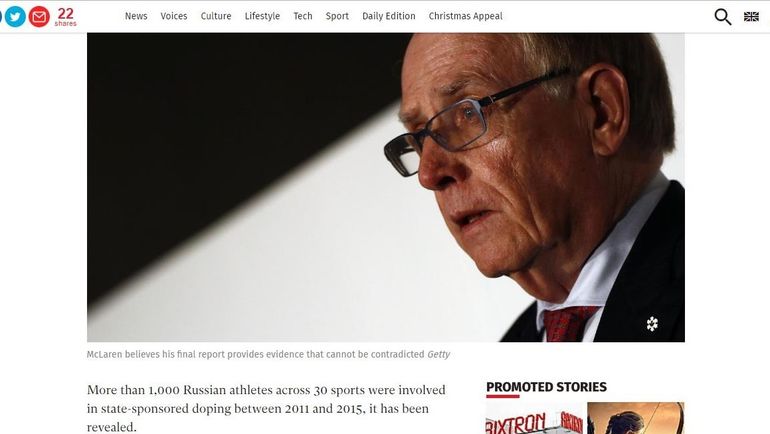The width and height of the screenshot is (770, 434).
Task: Click the Promoted Stories heading
Action: [547, 387]
